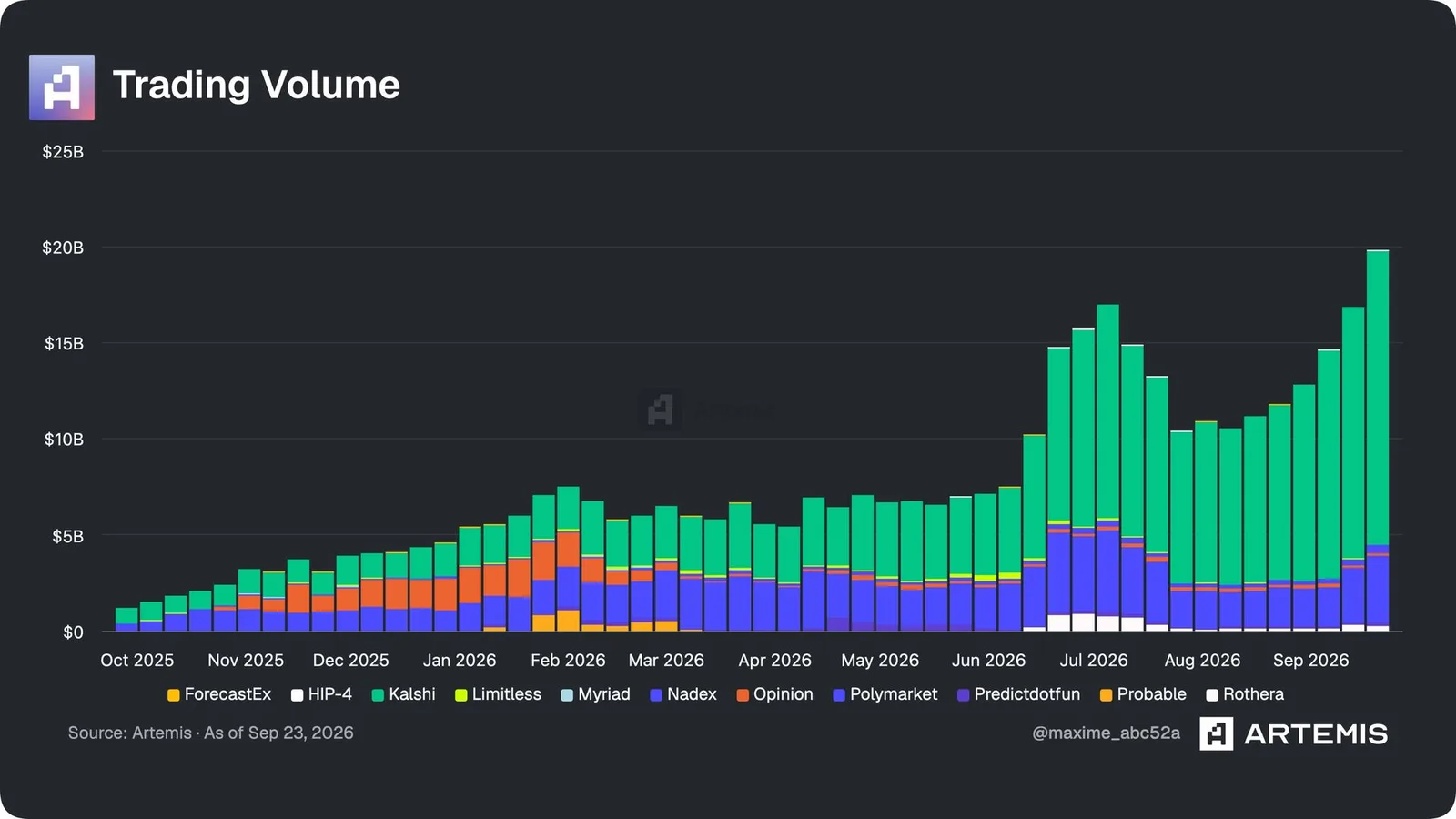Image resolution: width=1456 pixels, height=819 pixels.
Task: Click the Artemis logo beside the title
Action: coord(62,87)
